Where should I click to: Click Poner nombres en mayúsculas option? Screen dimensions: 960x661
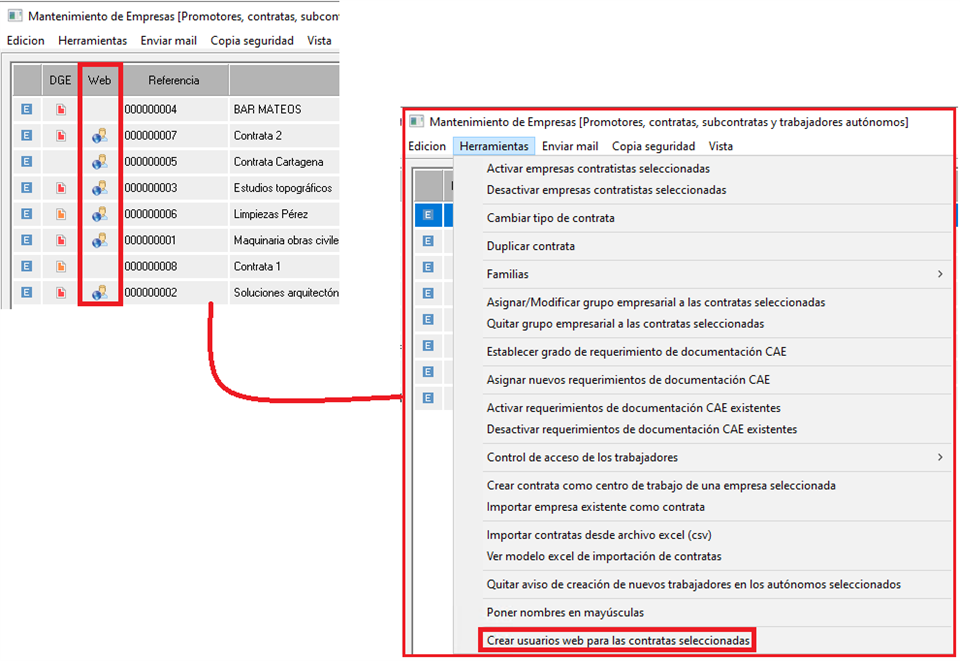(565, 612)
